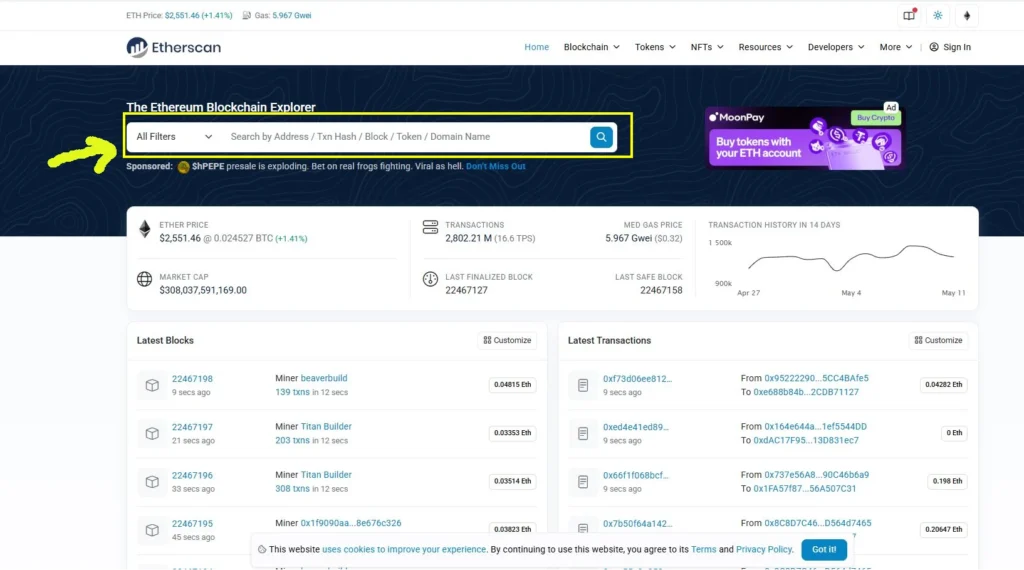Open the NFTs menu
This screenshot has width=1024, height=570.
pyautogui.click(x=707, y=47)
